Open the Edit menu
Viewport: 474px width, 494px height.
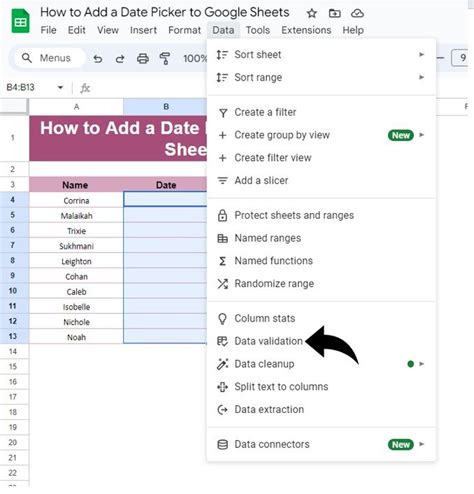pyautogui.click(x=77, y=30)
